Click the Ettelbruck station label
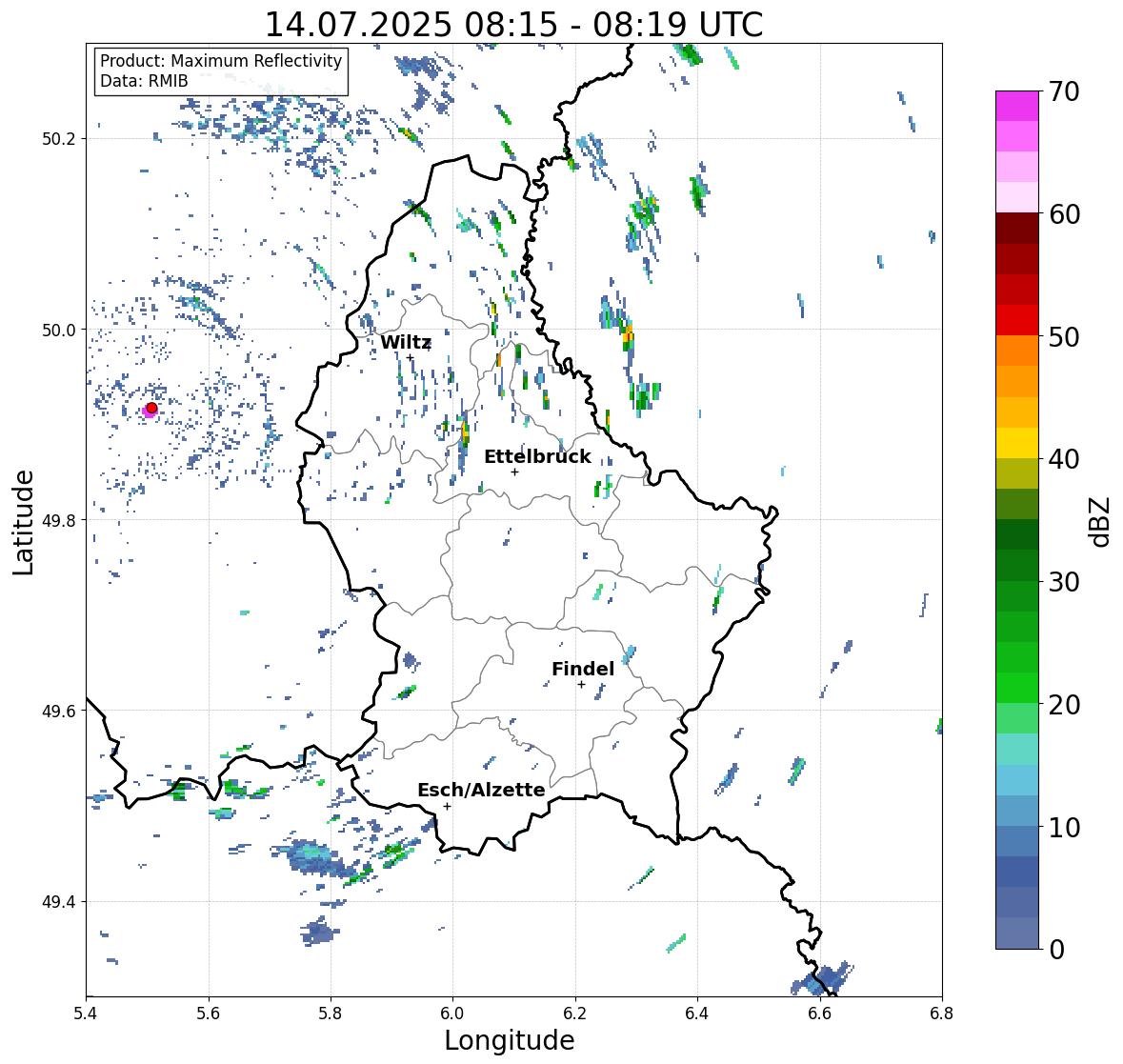 (537, 456)
